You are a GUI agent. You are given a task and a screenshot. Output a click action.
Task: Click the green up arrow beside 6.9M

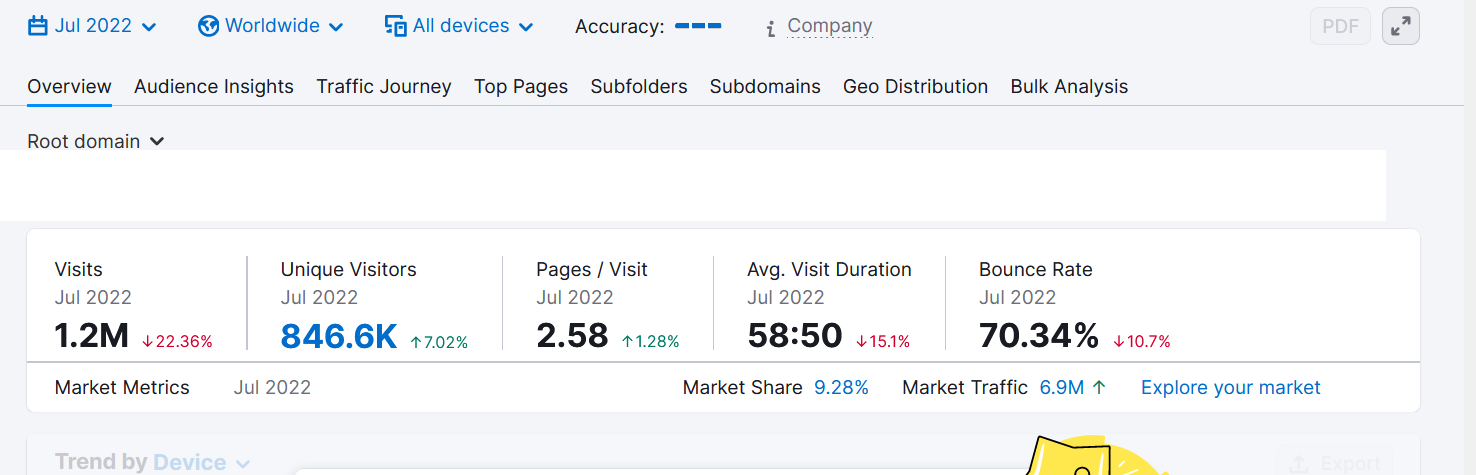[1100, 388]
